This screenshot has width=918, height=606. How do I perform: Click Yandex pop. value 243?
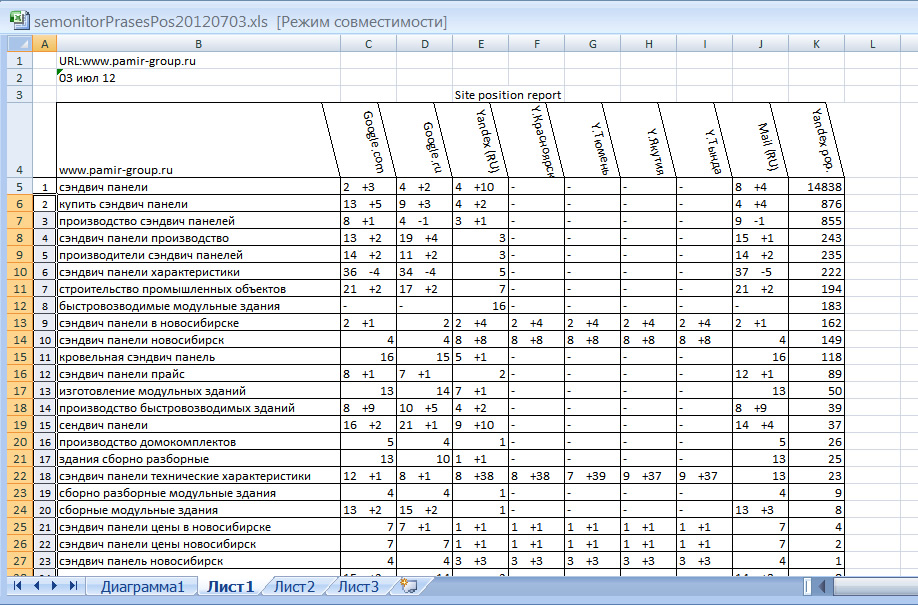coord(817,238)
